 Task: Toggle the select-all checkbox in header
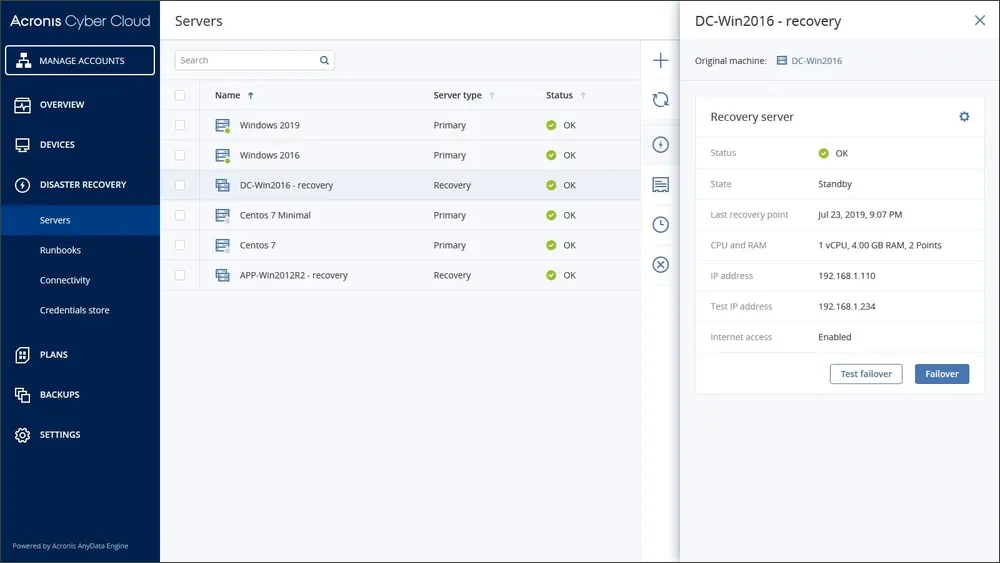[x=180, y=96]
